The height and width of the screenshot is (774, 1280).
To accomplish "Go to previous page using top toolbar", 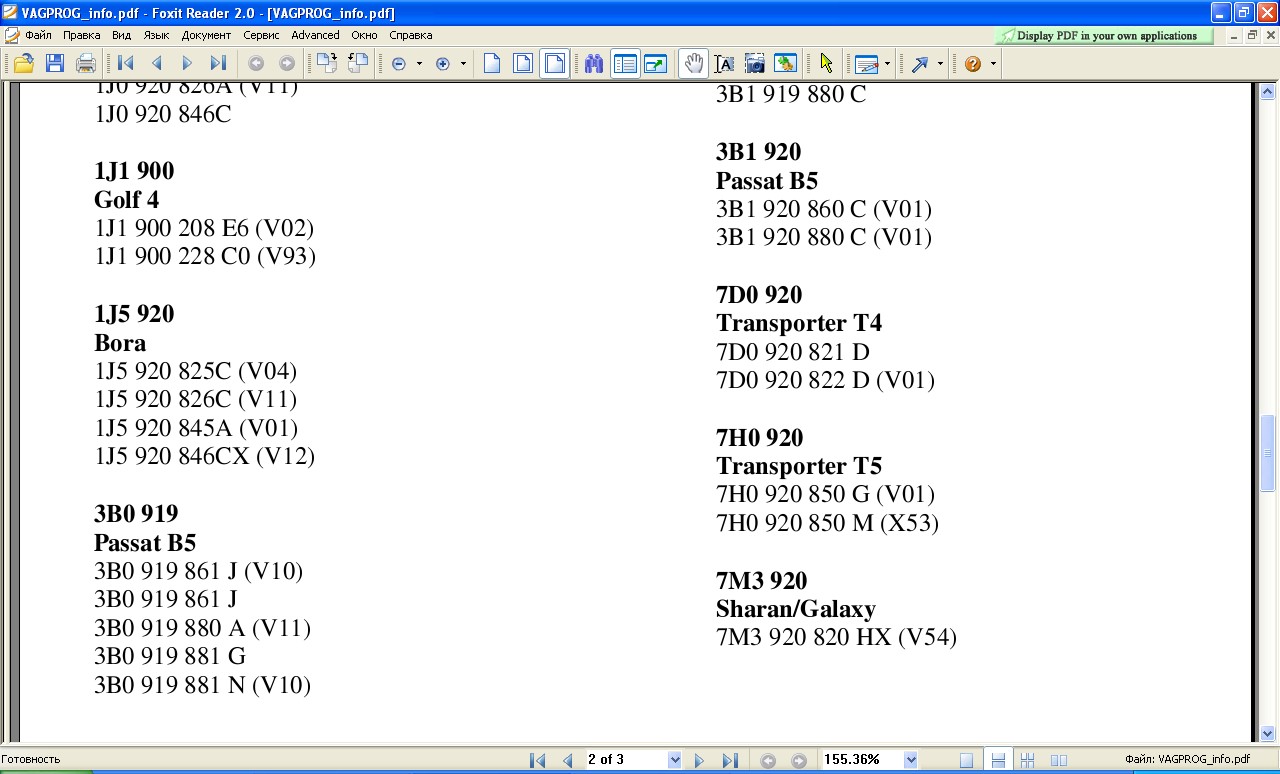I will click(157, 63).
